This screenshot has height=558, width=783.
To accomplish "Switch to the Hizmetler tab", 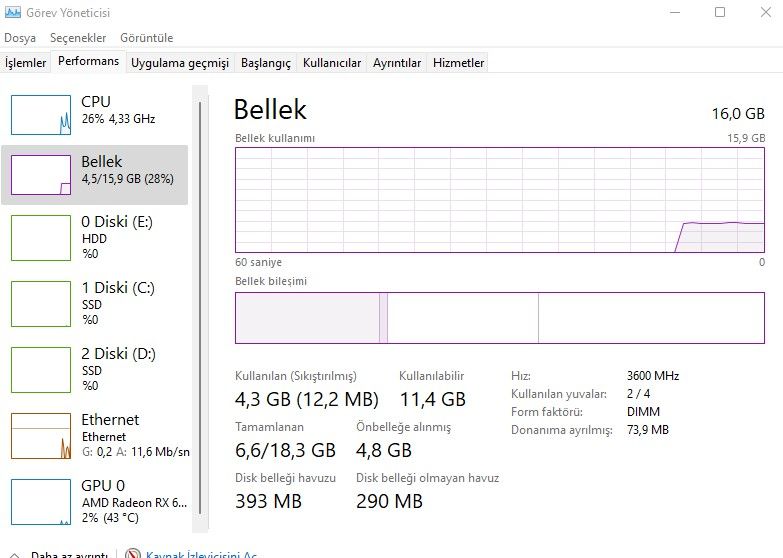I will tap(458, 63).
